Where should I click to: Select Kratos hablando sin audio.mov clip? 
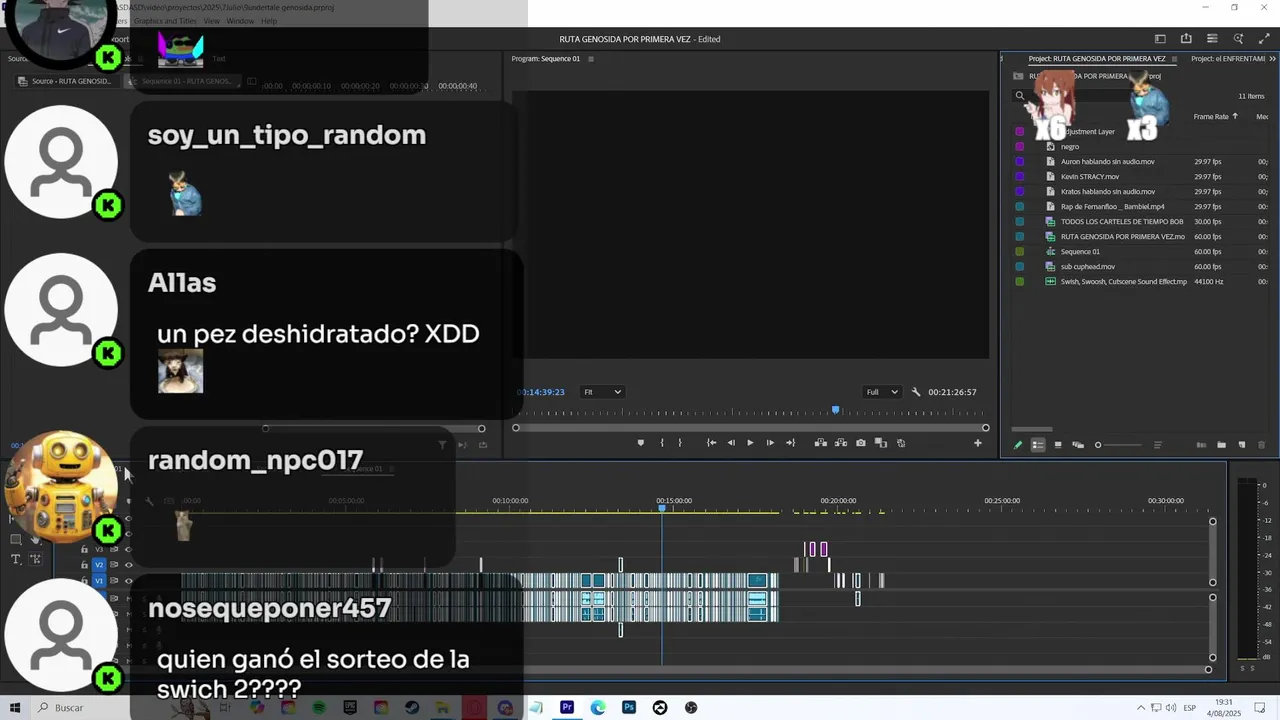click(1108, 192)
